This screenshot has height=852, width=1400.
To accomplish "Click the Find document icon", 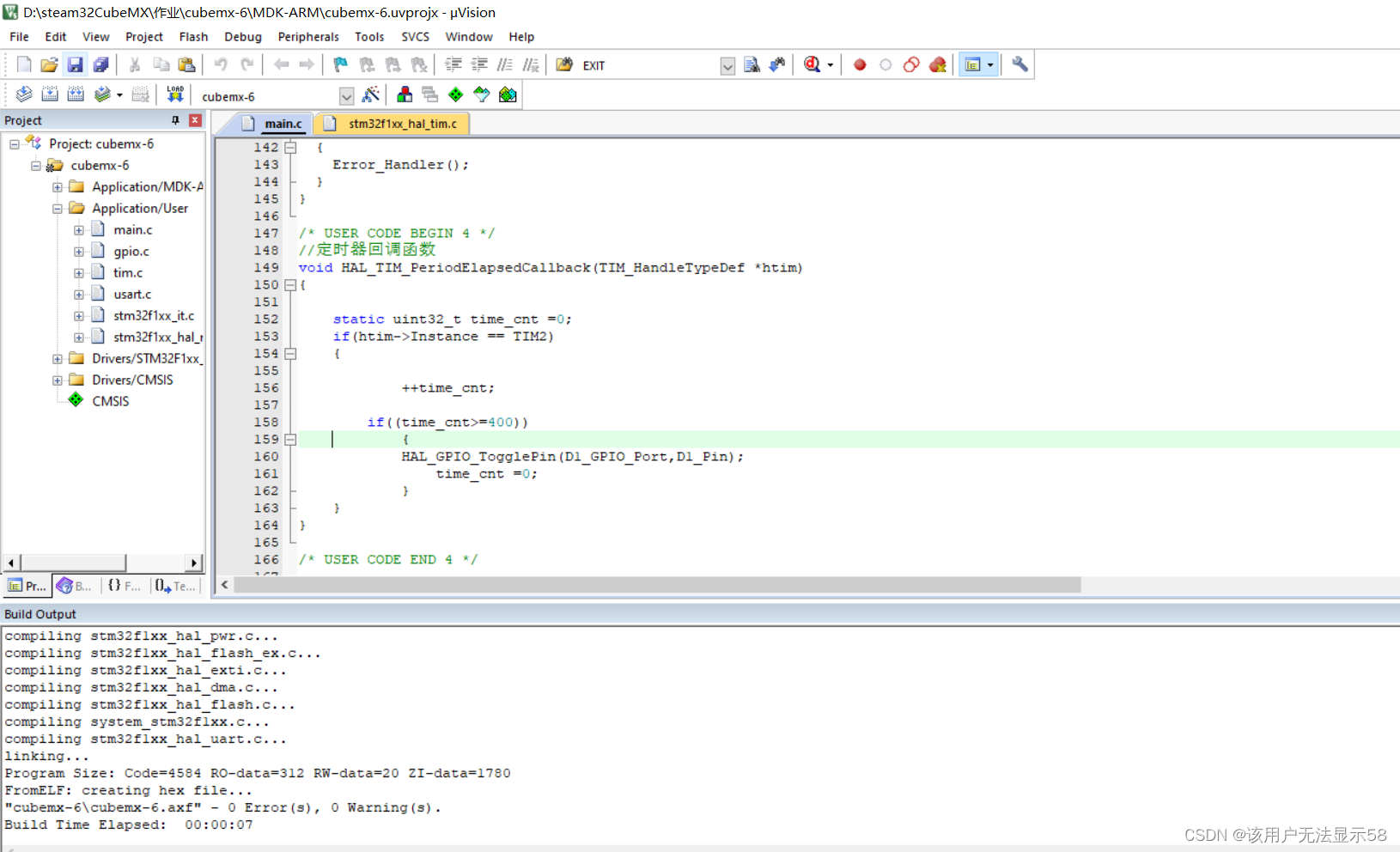I will coord(752,64).
